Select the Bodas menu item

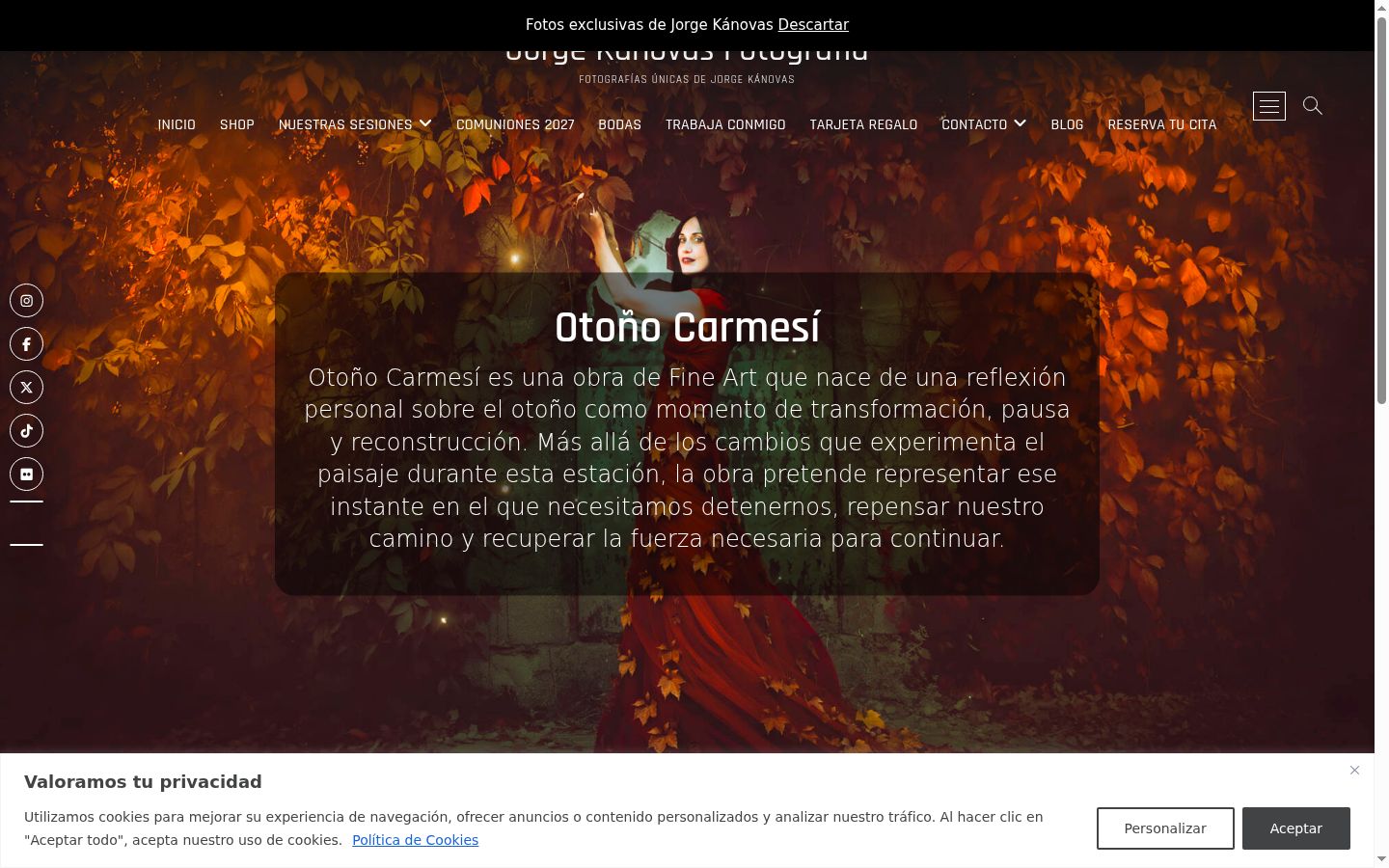(x=619, y=124)
